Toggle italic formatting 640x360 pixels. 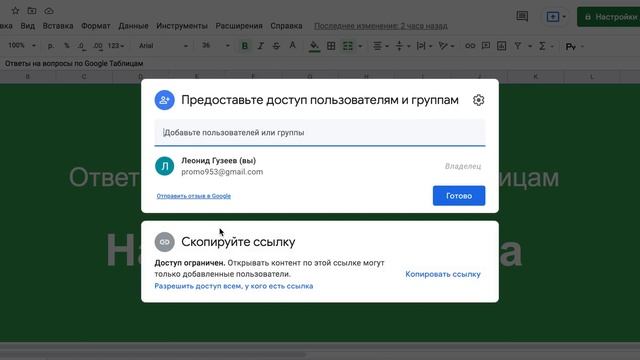(x=260, y=46)
